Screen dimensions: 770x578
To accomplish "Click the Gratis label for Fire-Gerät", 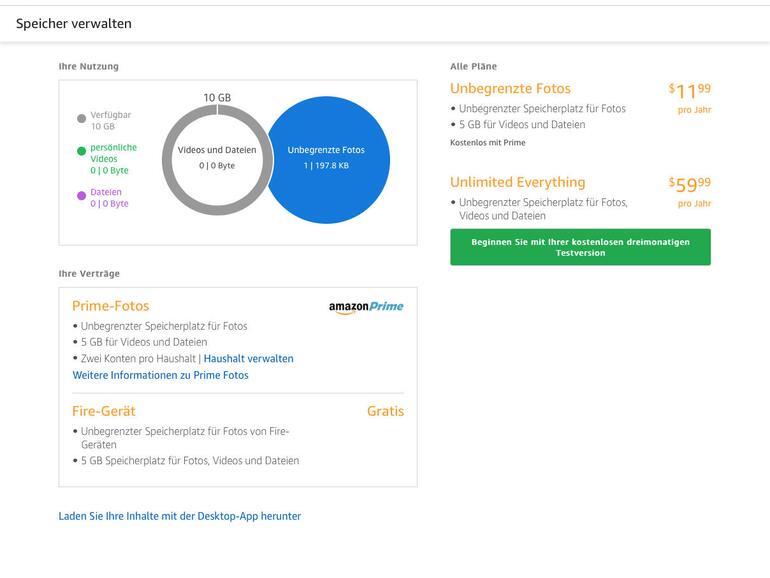I will tap(385, 411).
